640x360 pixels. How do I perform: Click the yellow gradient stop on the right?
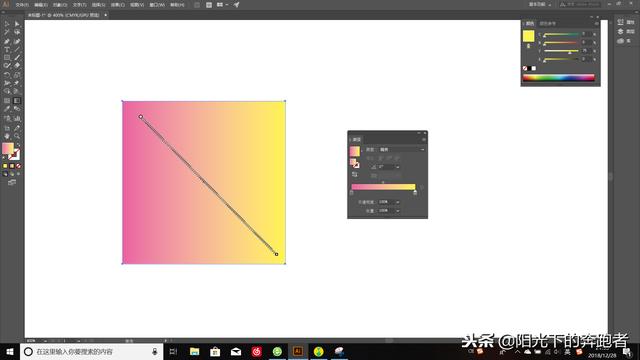pyautogui.click(x=415, y=193)
